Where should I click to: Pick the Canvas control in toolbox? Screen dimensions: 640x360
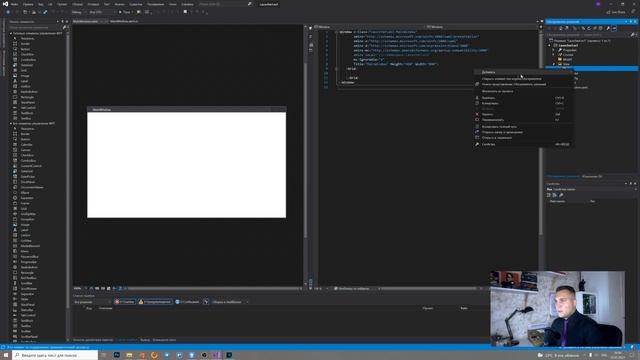click(x=25, y=150)
